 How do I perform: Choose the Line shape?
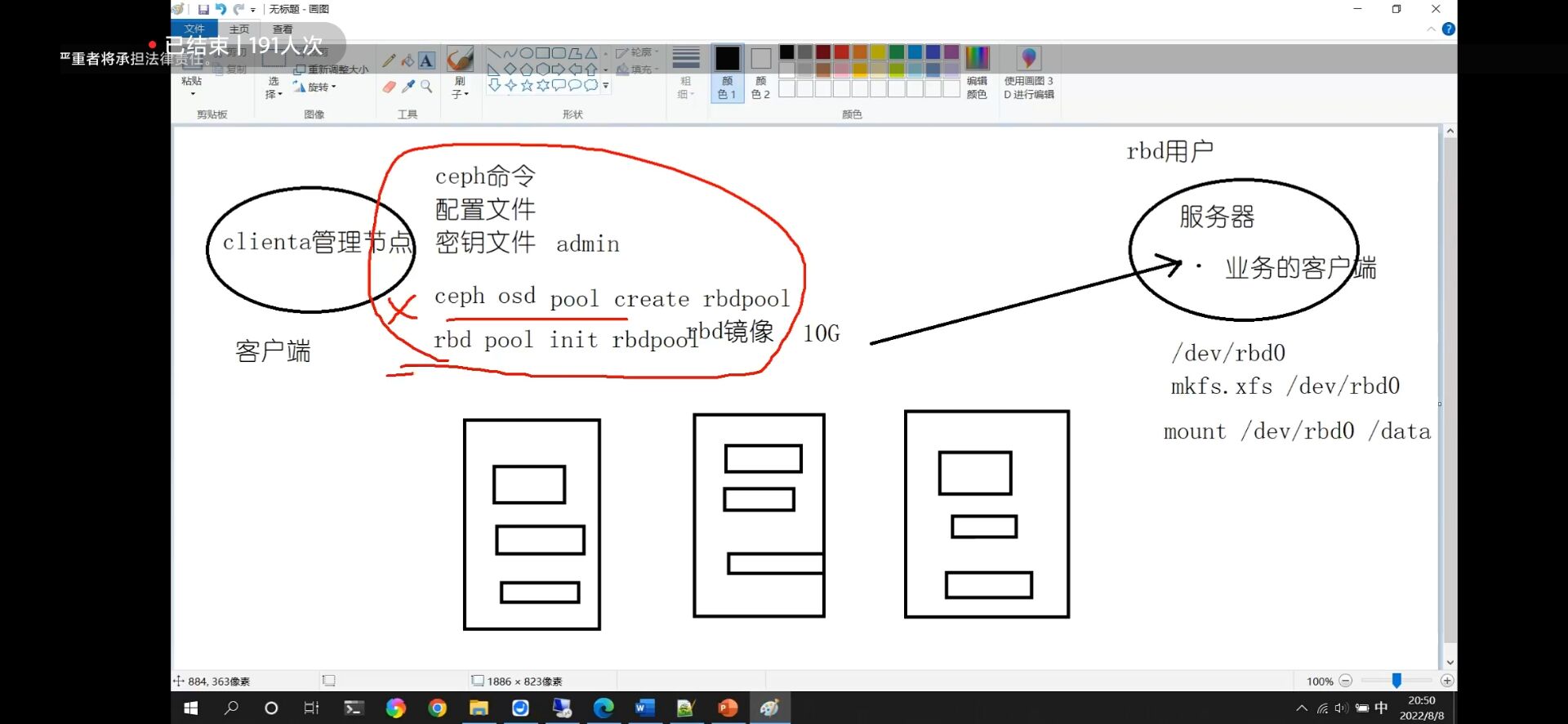pyautogui.click(x=494, y=53)
